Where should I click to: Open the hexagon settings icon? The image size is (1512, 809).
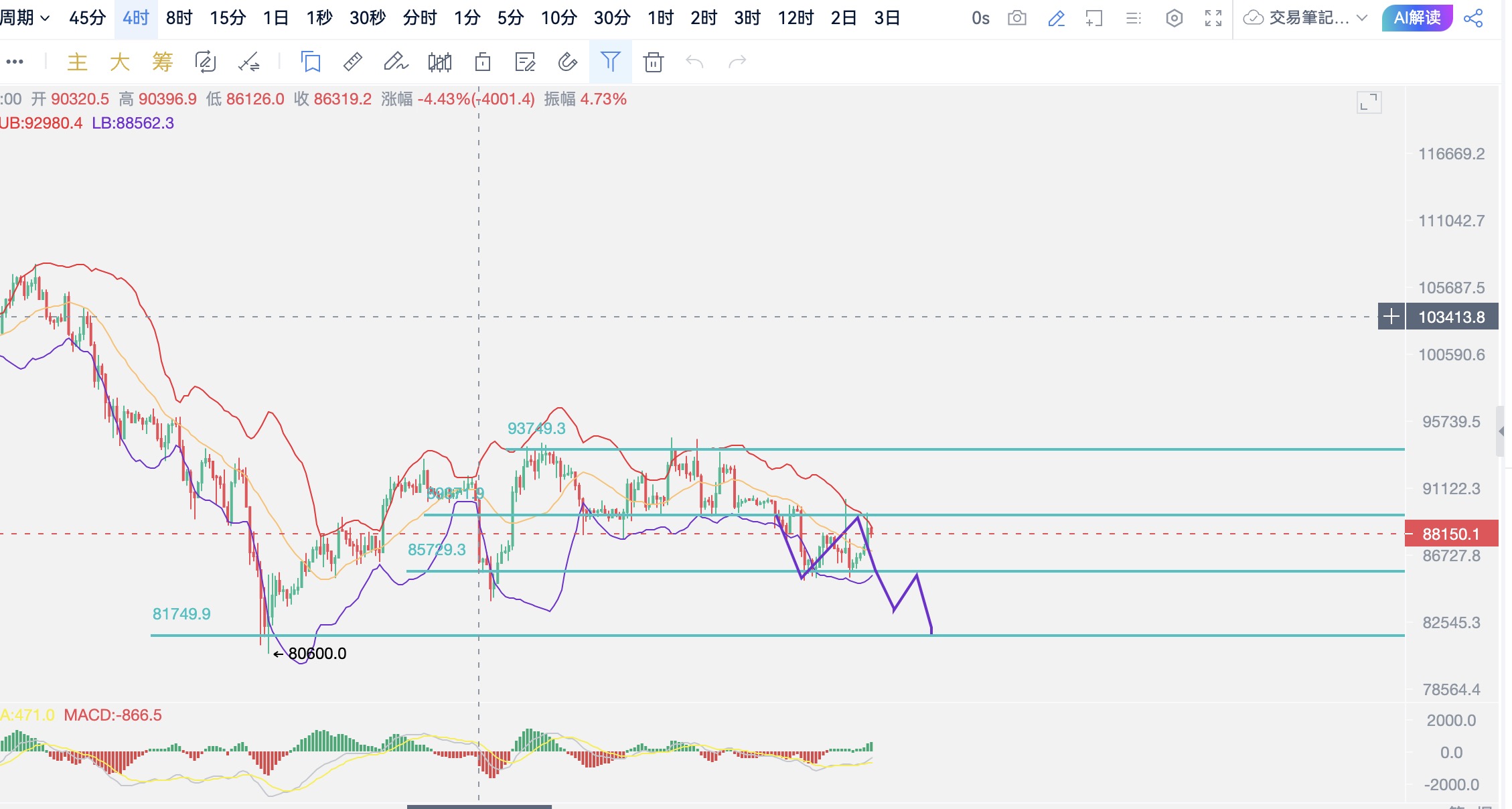coord(1174,18)
